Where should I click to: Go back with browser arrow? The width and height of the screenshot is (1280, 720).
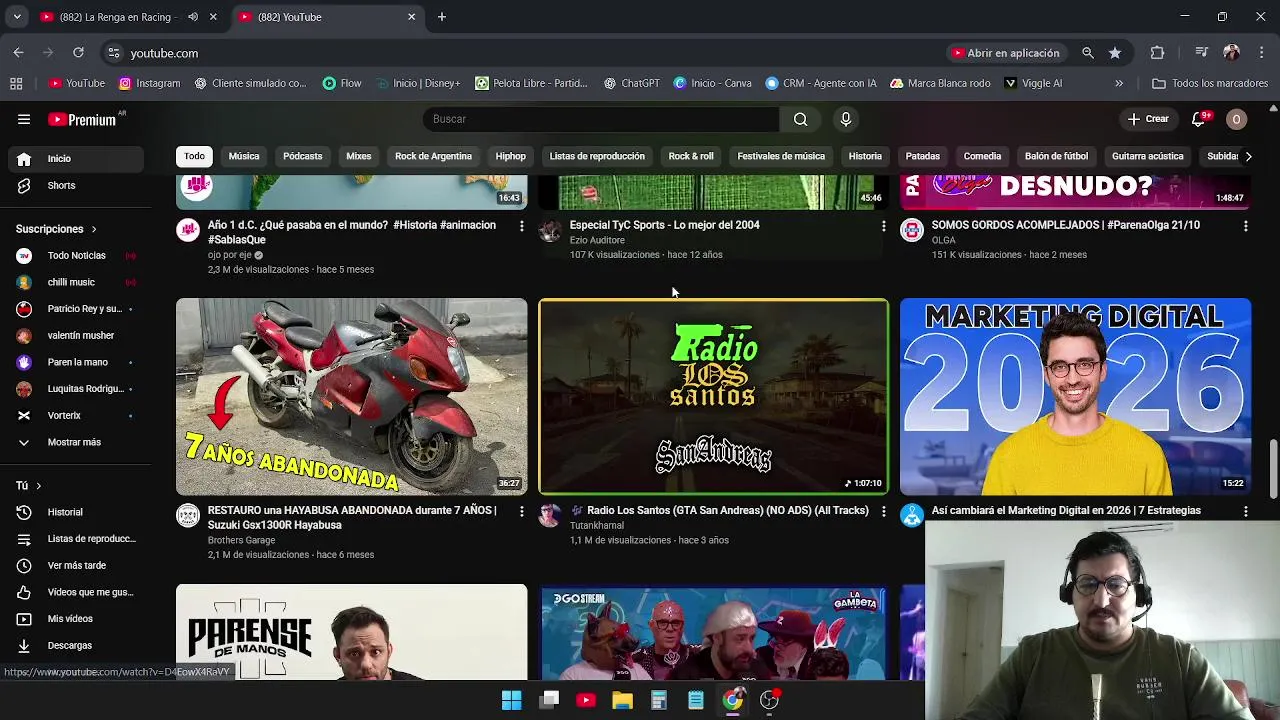[x=18, y=53]
